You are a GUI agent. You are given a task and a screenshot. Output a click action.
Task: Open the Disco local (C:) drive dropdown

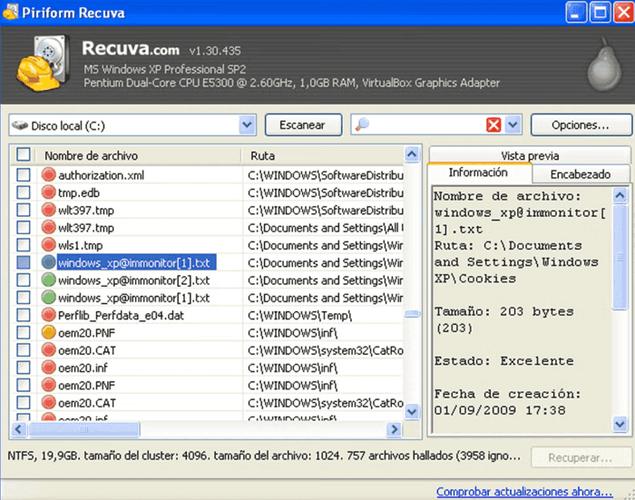247,125
